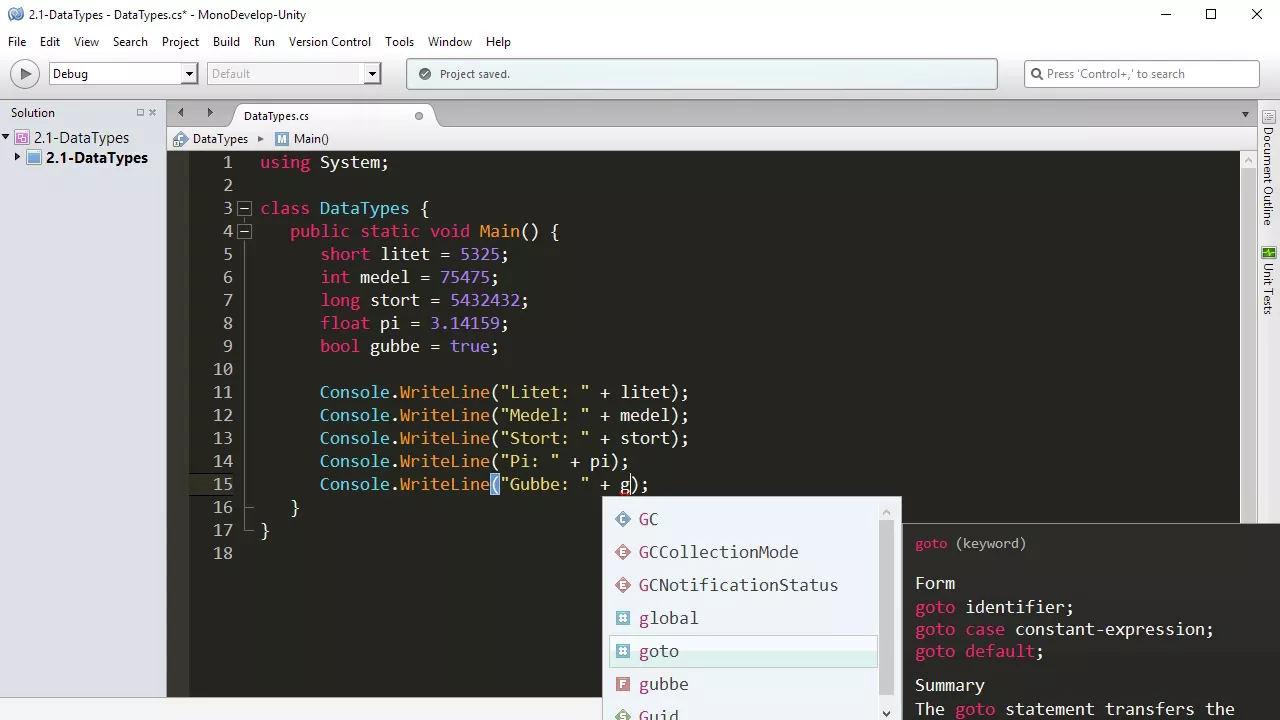
Task: Select the global keyword completion entry
Action: 744,618
